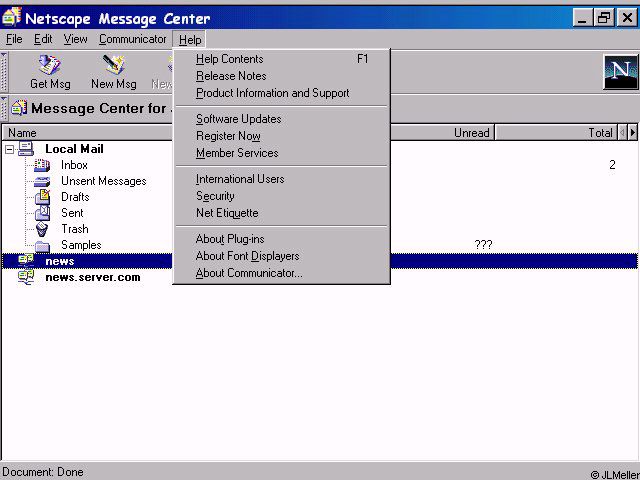Open Net Etiquette menu entry
This screenshot has height=480, width=640.
(x=282, y=213)
